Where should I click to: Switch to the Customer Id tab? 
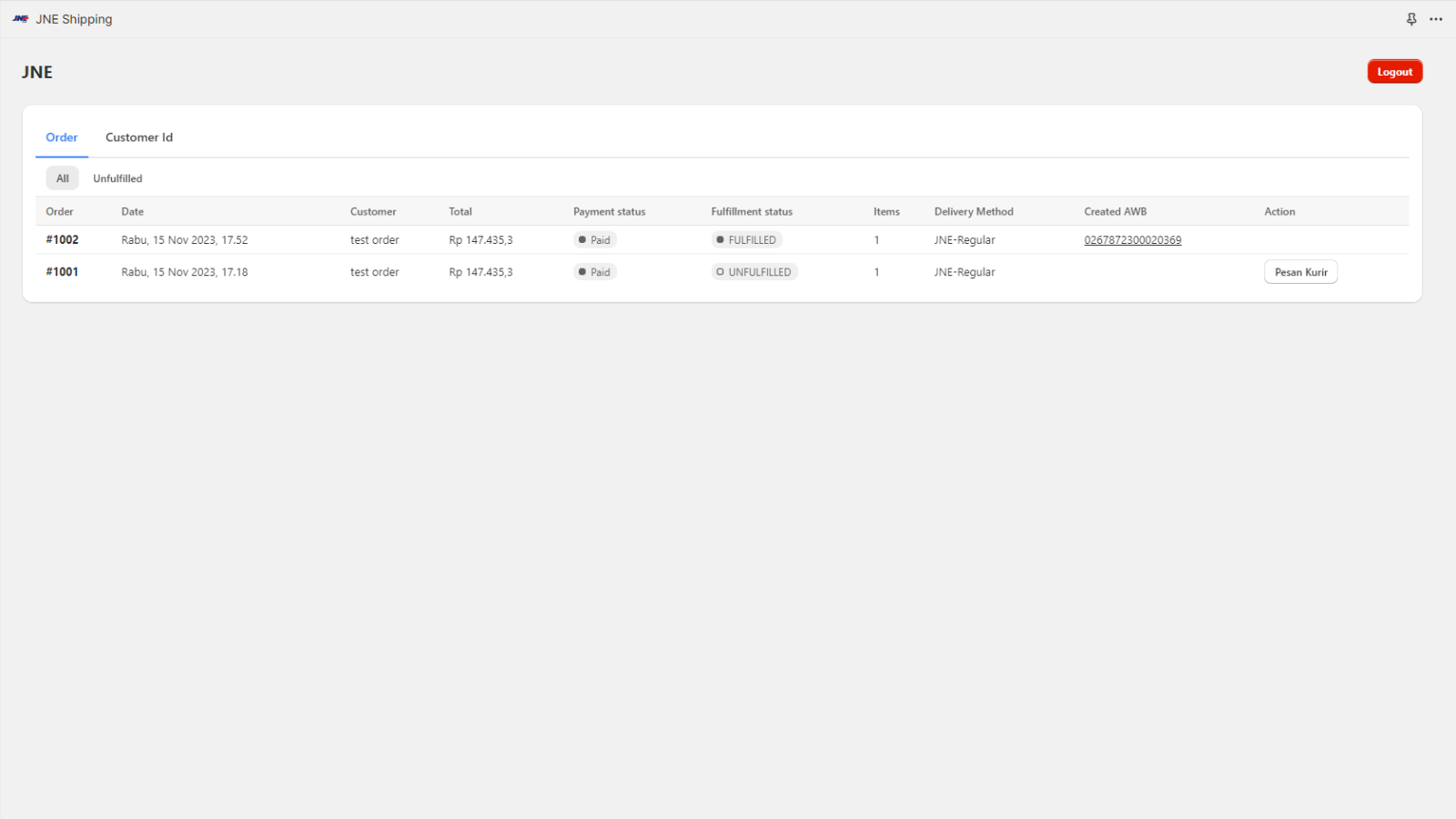click(139, 137)
